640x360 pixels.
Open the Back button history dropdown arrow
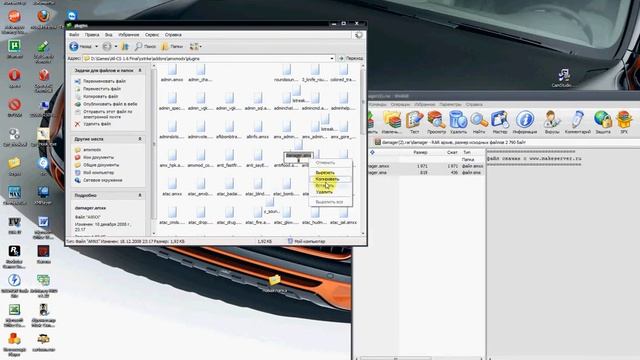pos(97,47)
